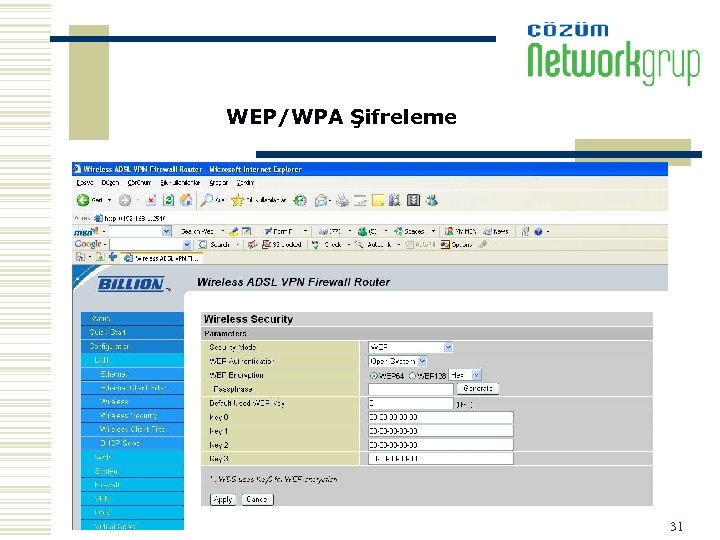Click the Google toolbar Options button

[x=456, y=245]
